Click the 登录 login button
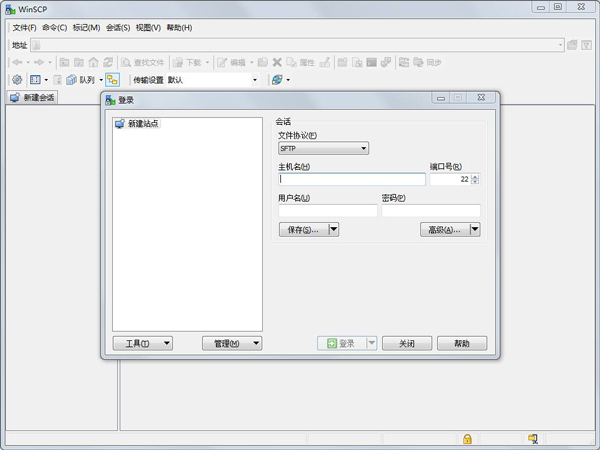Image resolution: width=600 pixels, height=450 pixels. (x=342, y=343)
